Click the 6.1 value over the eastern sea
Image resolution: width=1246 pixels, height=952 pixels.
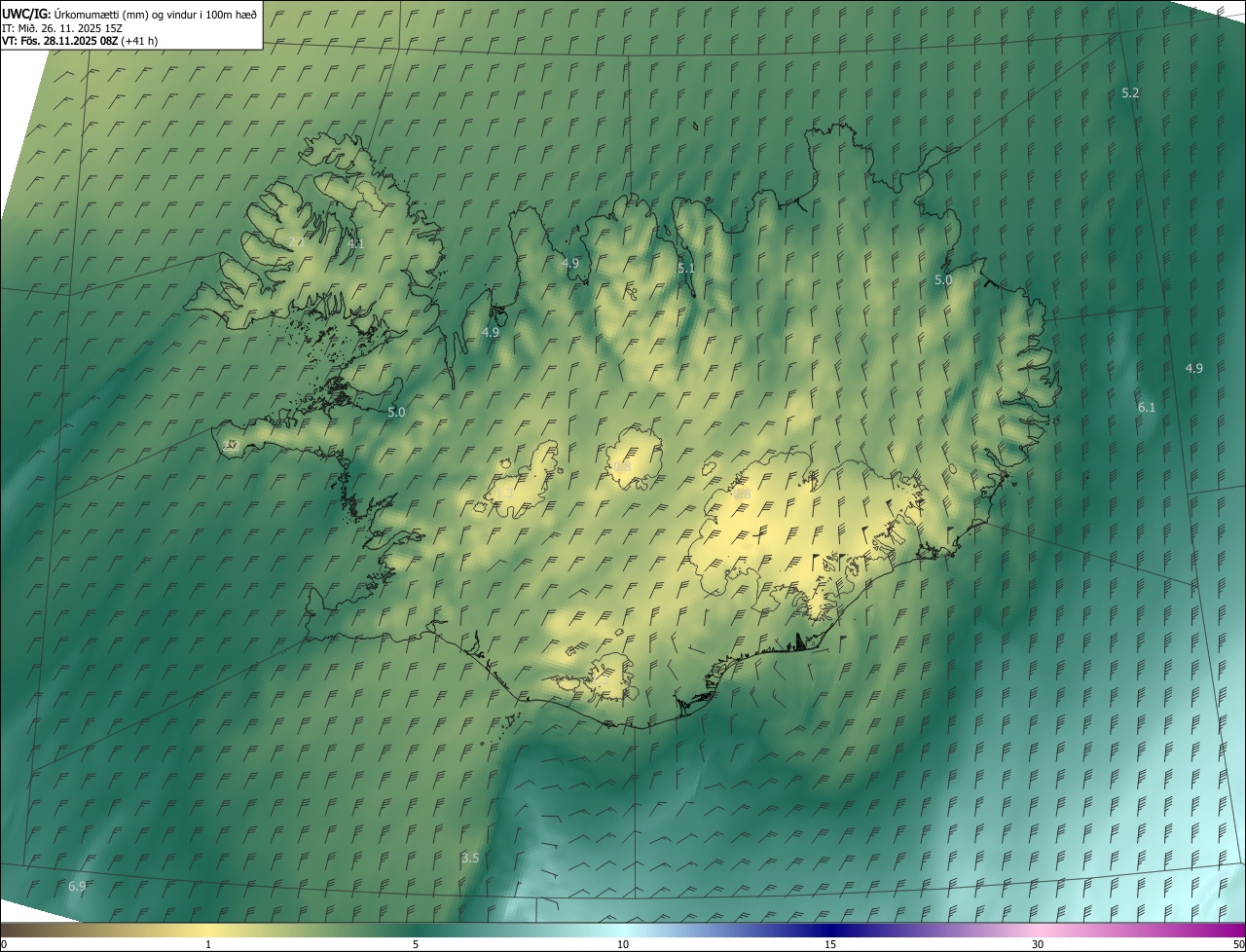click(x=1147, y=407)
